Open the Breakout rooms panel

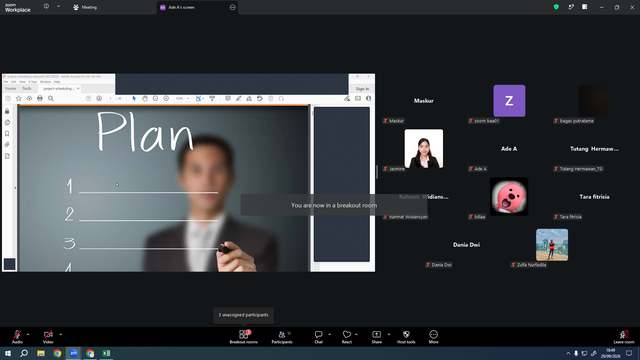pos(244,337)
